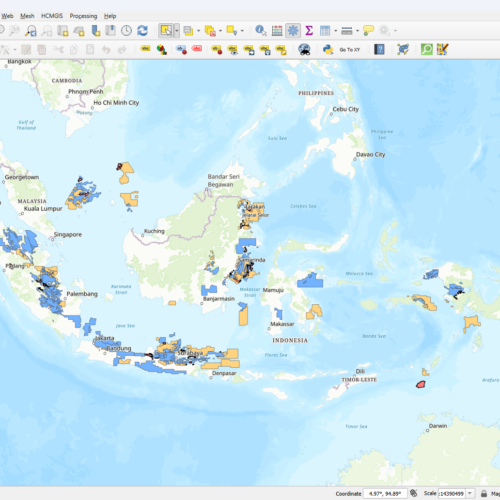This screenshot has height=500, width=500.
Task: Show Spatial Bookmarks panel icon
Action: click(x=110, y=31)
